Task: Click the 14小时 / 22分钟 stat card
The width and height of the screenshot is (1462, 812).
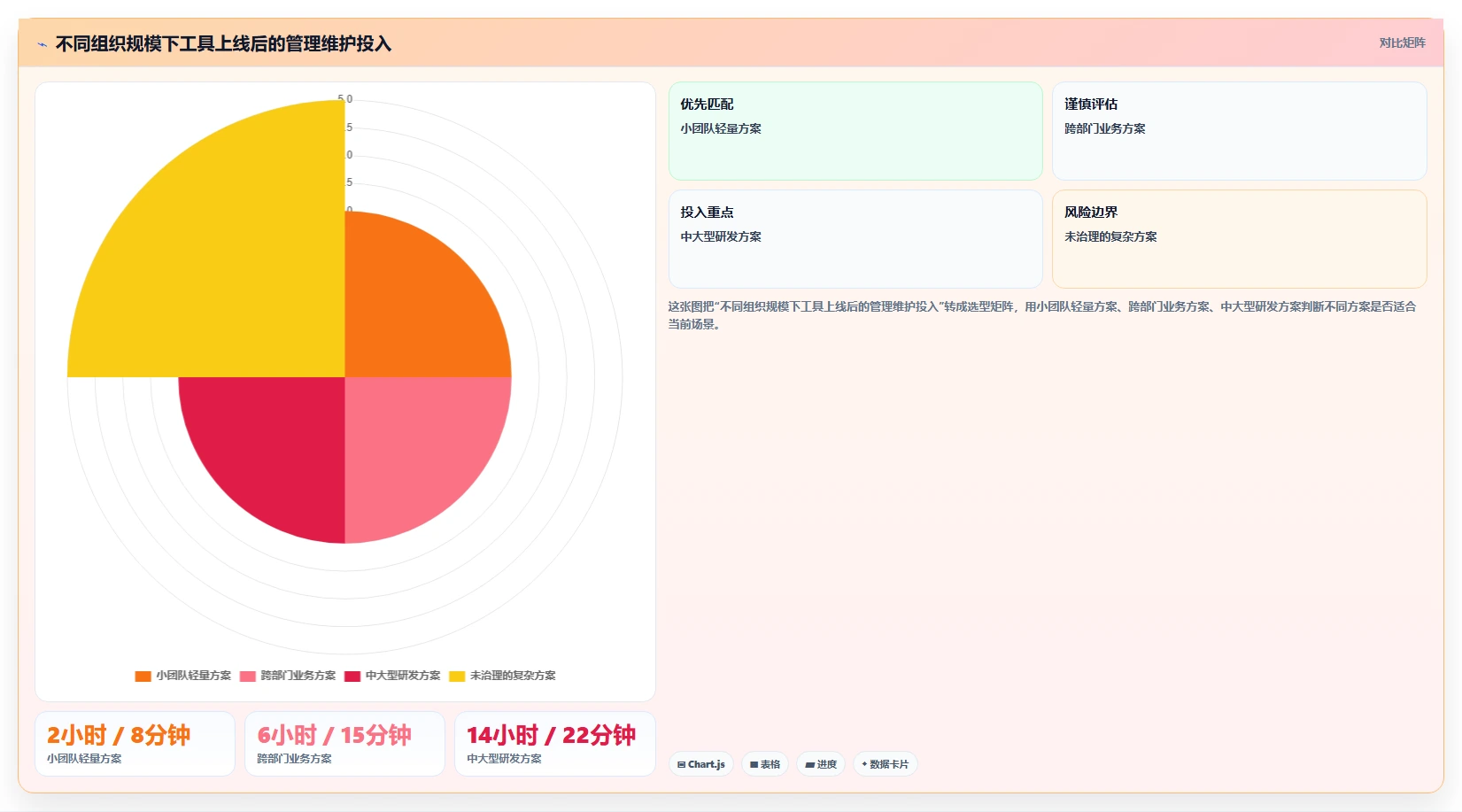Action: click(x=555, y=744)
